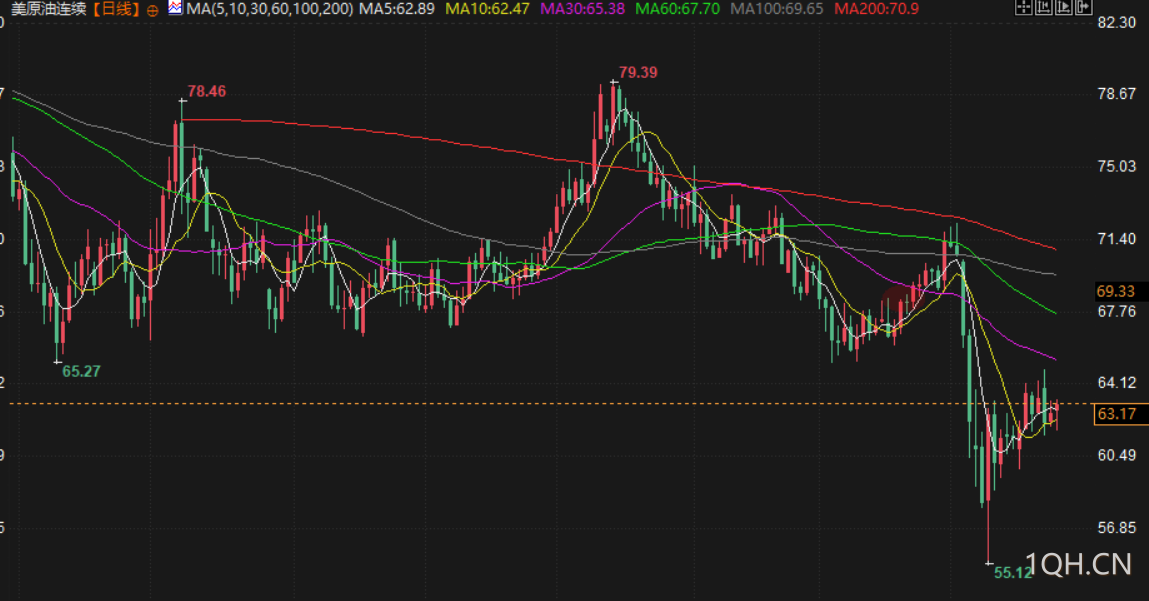
Task: Select the 【日线】 daily period label
Action: [x=117, y=9]
